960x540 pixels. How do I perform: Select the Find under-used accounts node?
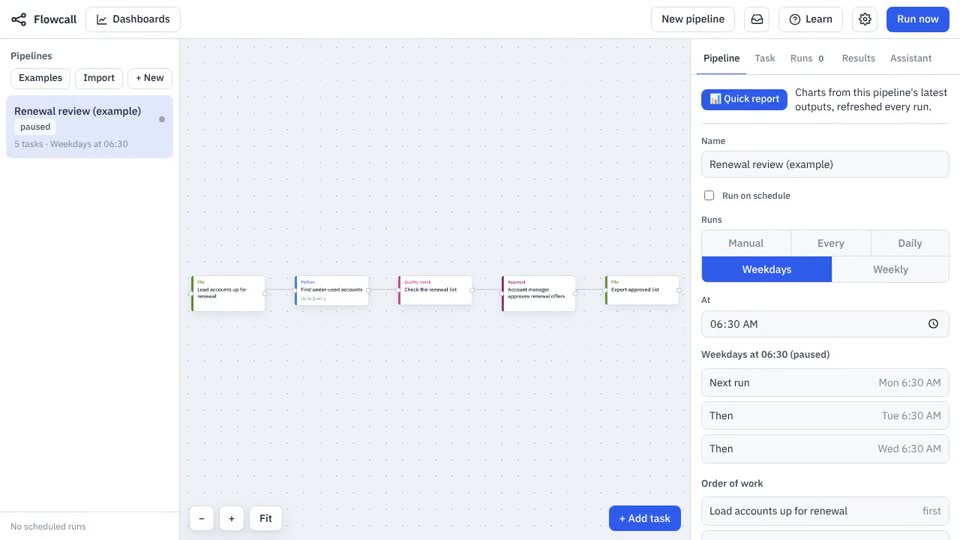(x=331, y=291)
